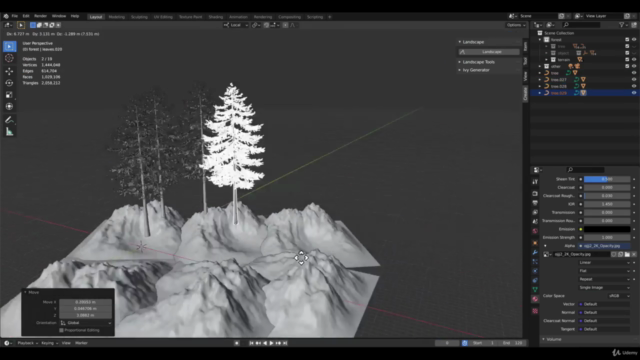Open the Particle properties tab icon
Viewport: 640px width, 360px height.
[x=535, y=262]
